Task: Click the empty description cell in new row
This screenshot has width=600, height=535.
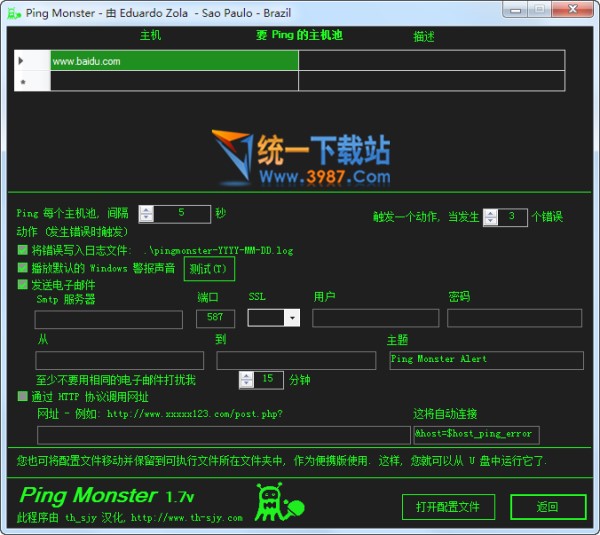Action: coord(432,81)
